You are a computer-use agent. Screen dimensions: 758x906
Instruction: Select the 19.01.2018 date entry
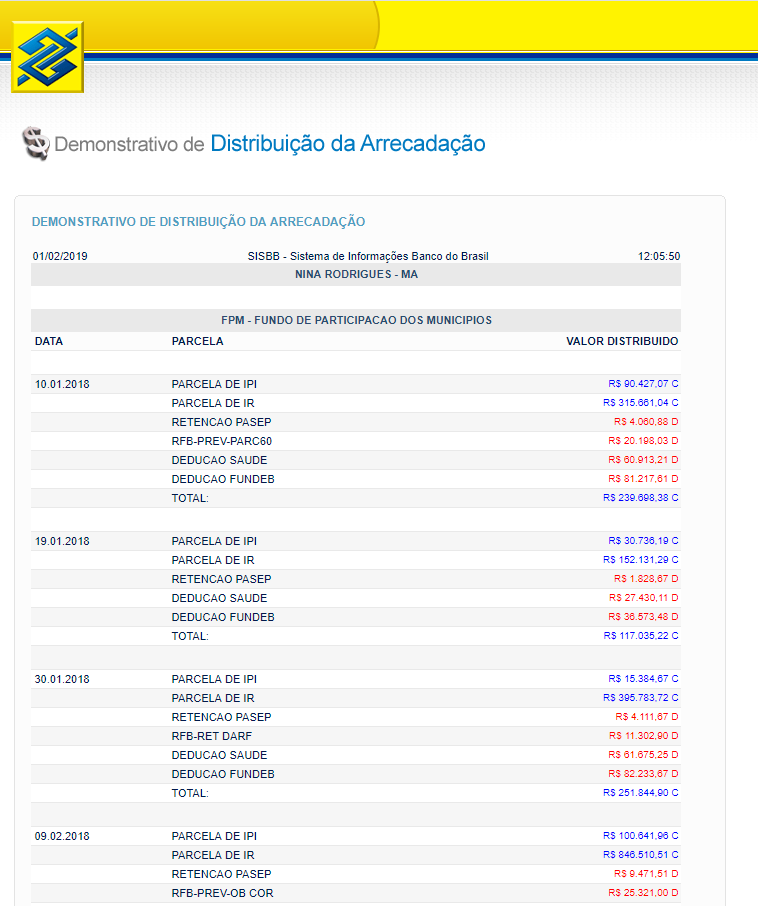tap(62, 541)
